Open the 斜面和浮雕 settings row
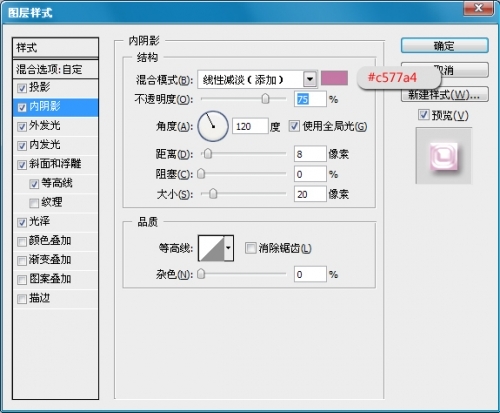500x413 pixels. click(55, 164)
